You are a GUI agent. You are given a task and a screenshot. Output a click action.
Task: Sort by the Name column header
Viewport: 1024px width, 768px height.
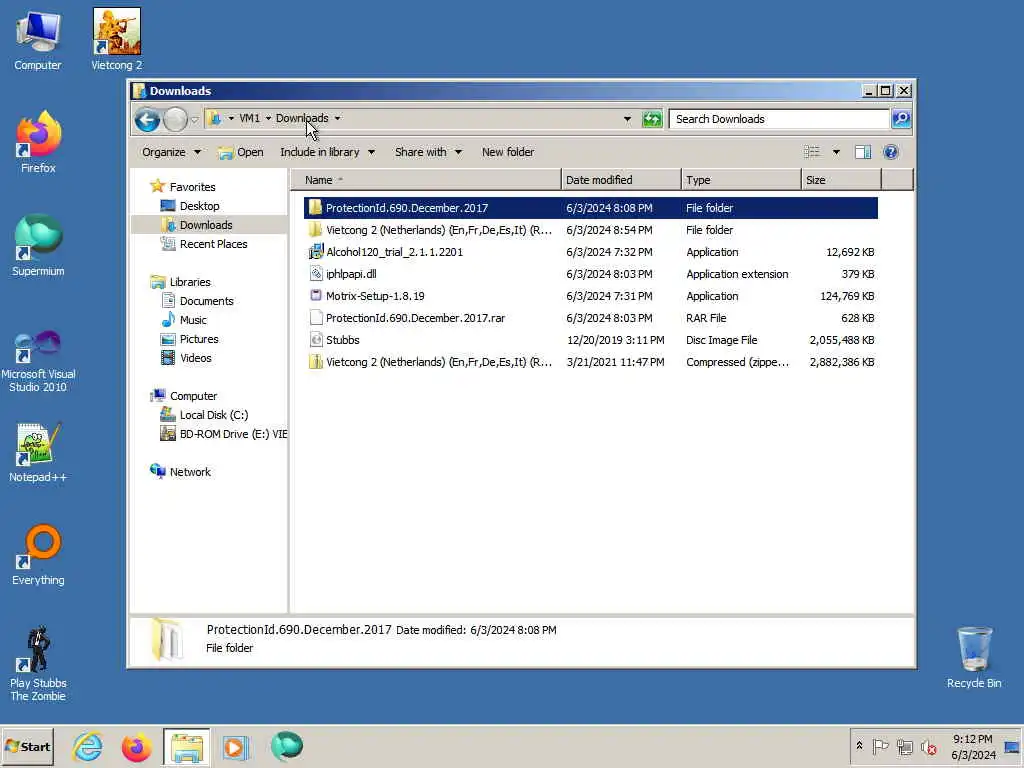point(426,180)
